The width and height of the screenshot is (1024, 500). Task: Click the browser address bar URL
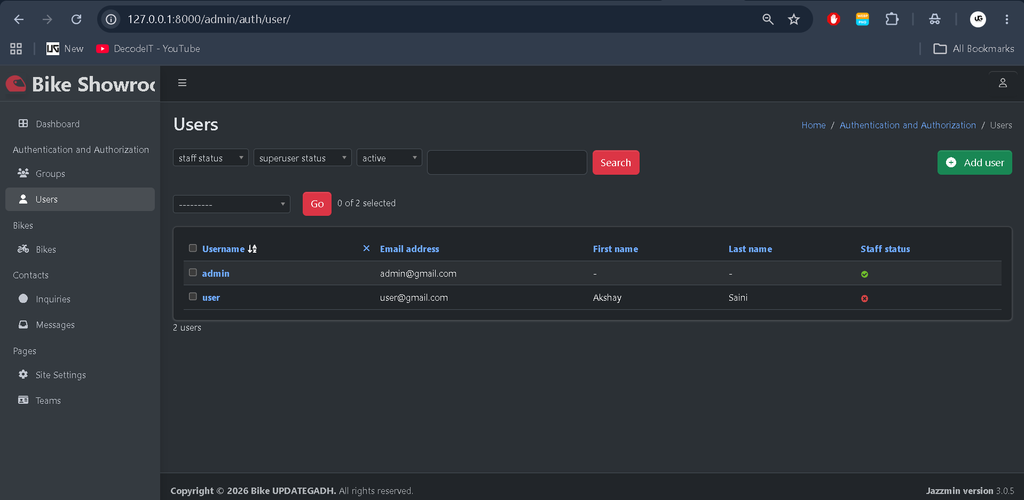coord(209,20)
